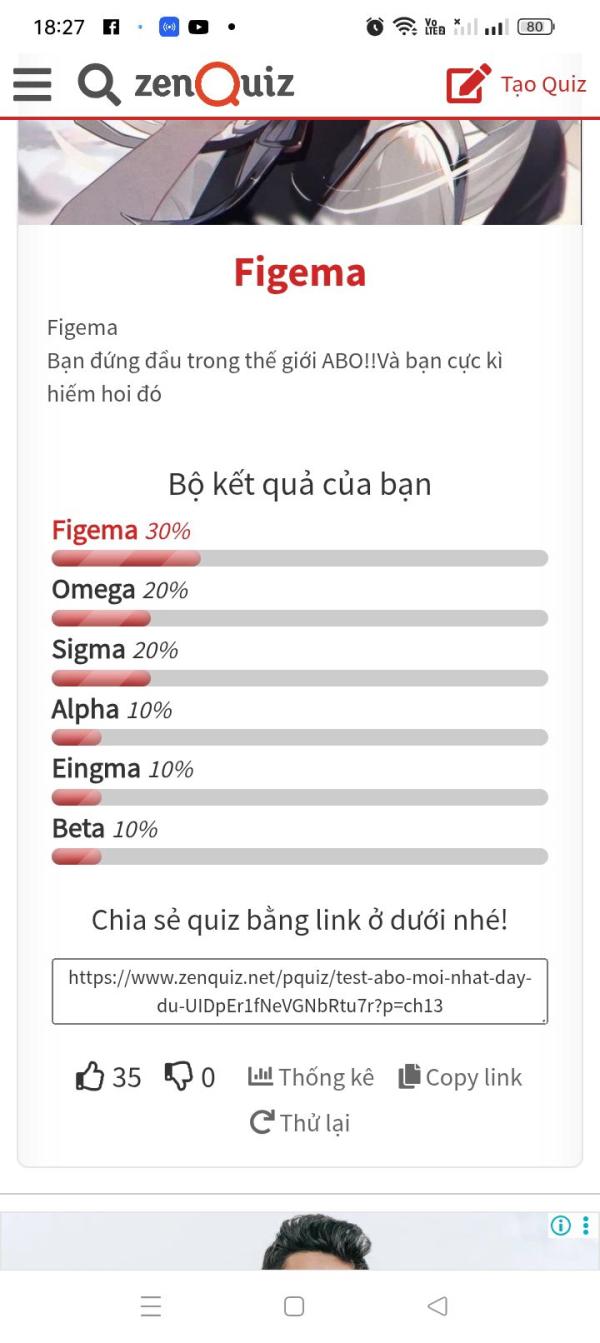Open the Tạo Quiz link

coord(543,84)
